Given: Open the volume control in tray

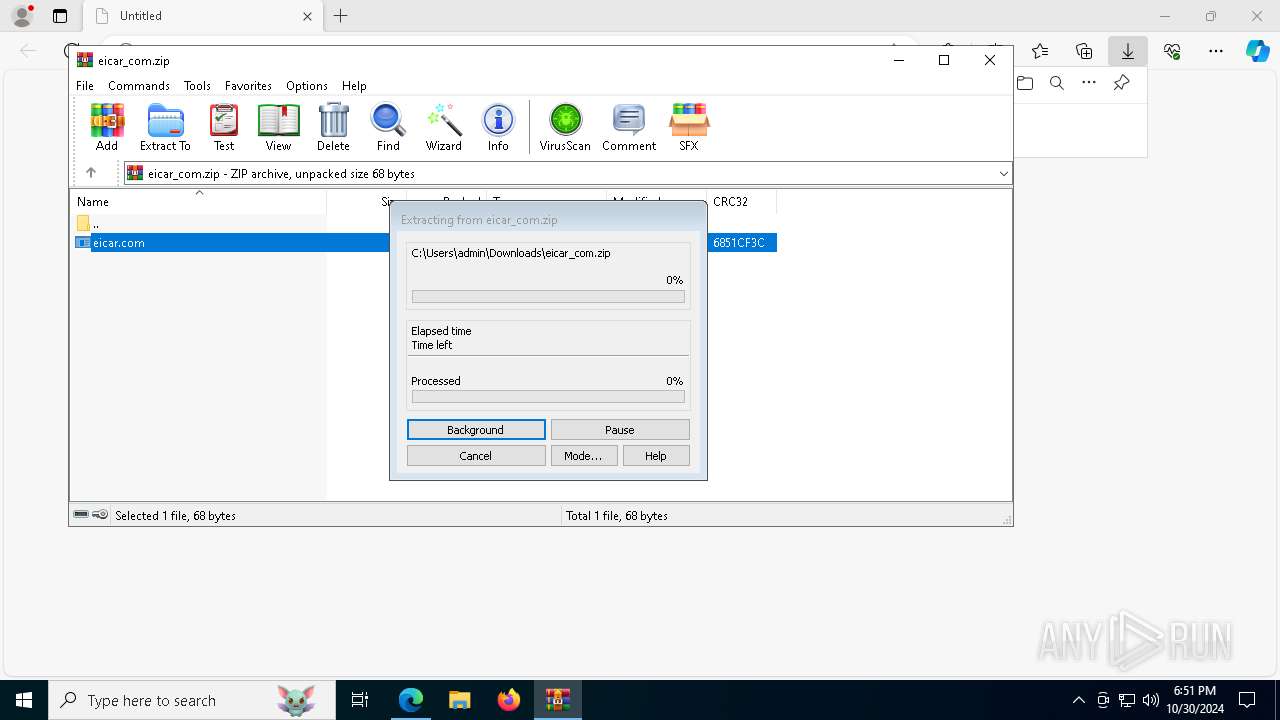Looking at the screenshot, I should coord(1151,700).
